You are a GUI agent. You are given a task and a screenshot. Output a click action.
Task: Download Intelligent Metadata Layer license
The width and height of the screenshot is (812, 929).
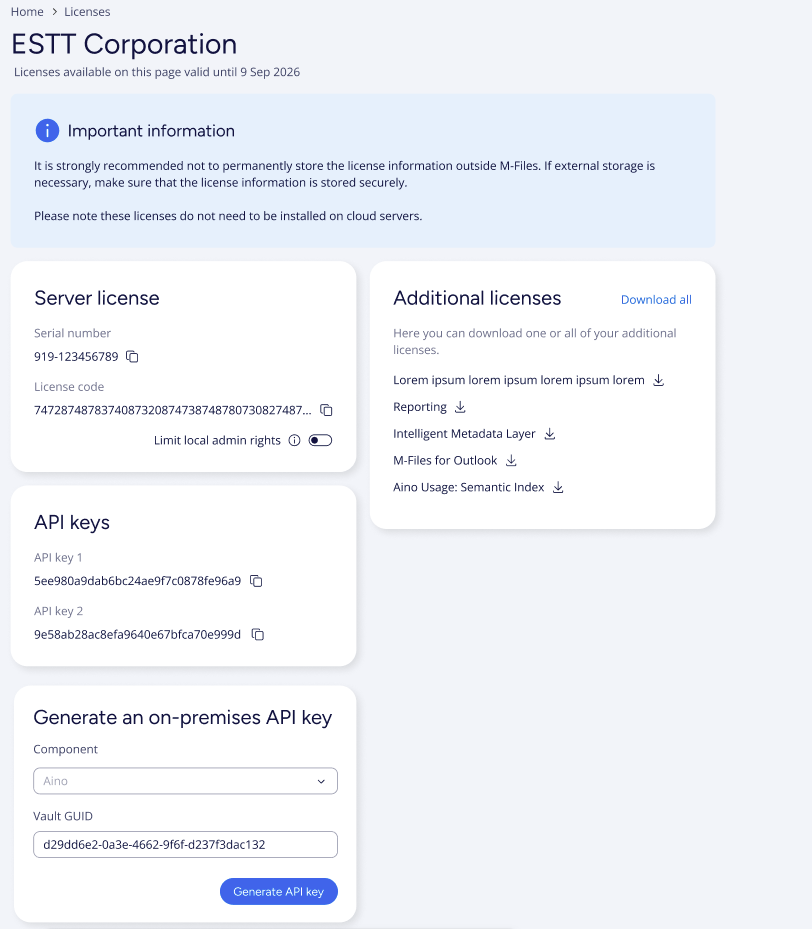pos(549,434)
